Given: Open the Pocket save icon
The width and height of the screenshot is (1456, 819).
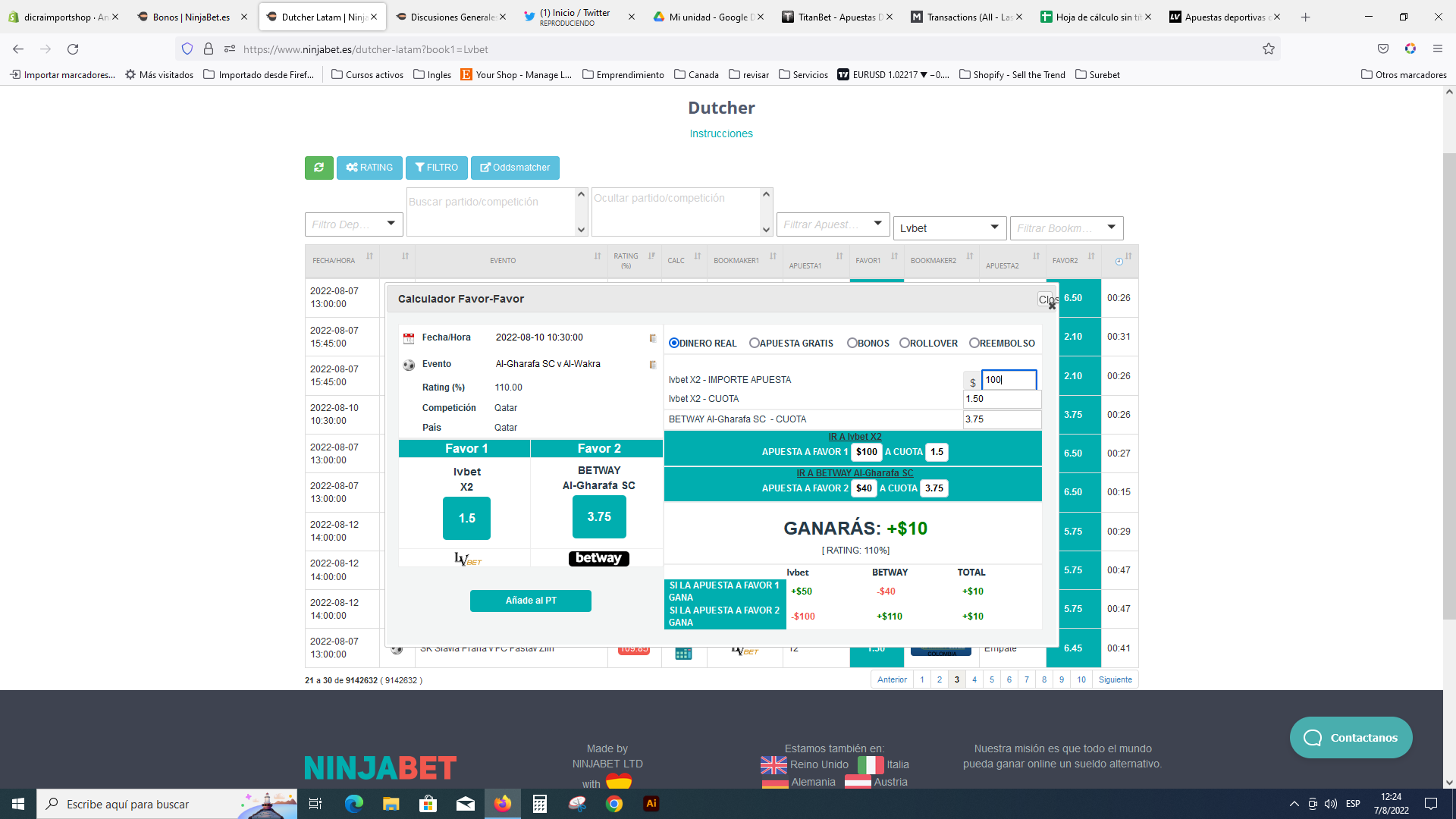Looking at the screenshot, I should pos(1383,49).
